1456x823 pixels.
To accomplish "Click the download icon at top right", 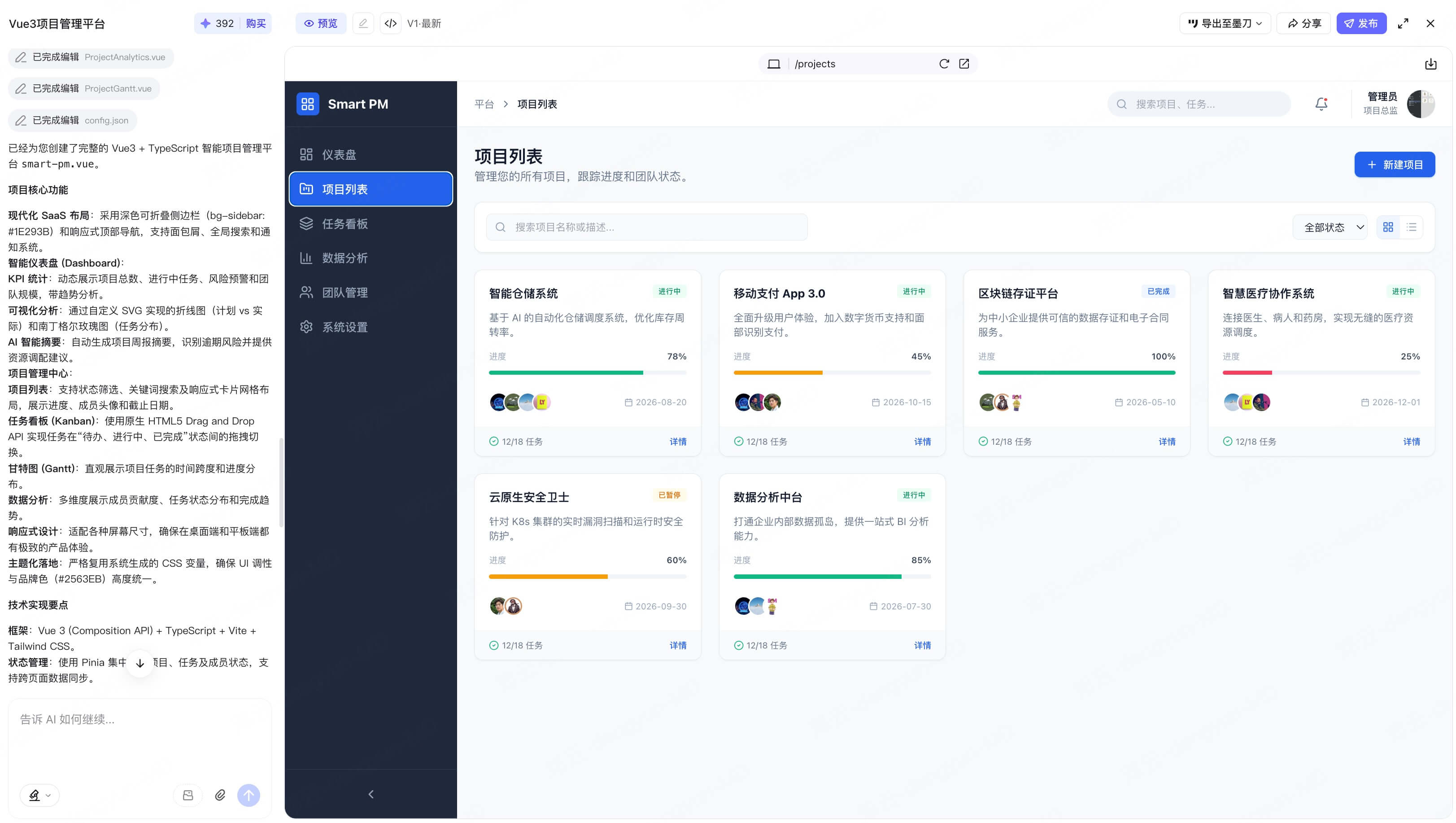I will click(x=1430, y=64).
